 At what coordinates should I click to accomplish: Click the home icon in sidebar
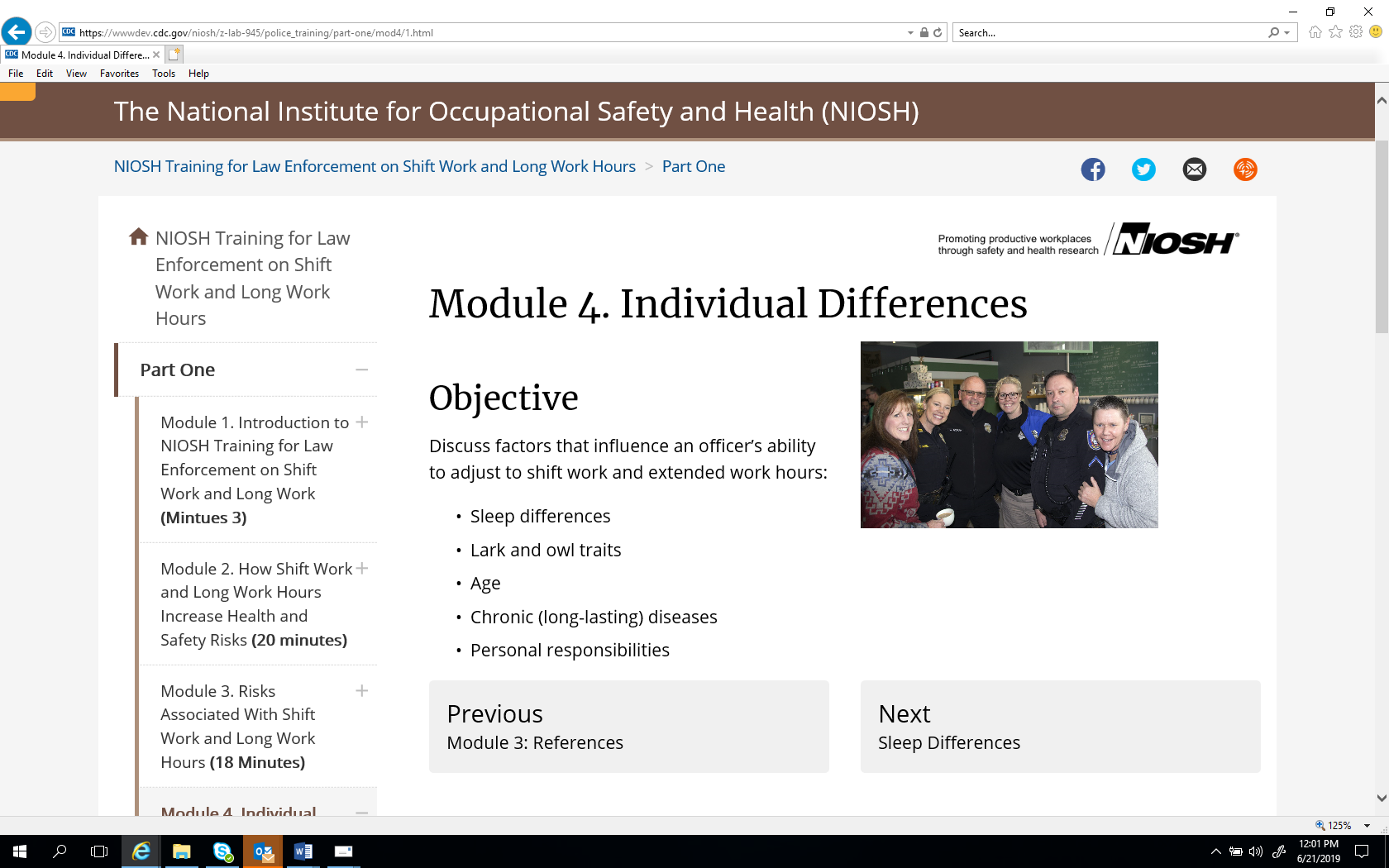coord(139,237)
